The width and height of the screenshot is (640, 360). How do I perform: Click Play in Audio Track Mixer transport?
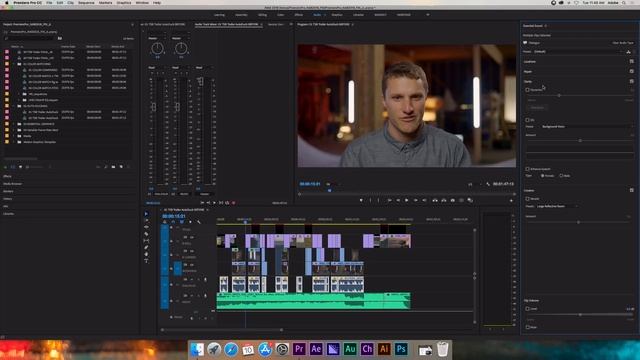(x=214, y=203)
